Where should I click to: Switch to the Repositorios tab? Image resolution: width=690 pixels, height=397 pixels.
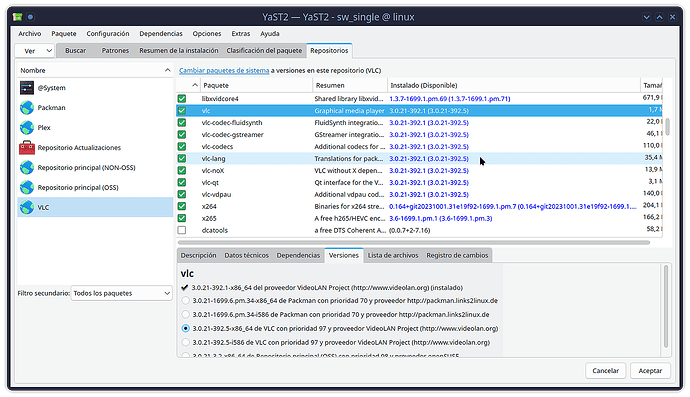pos(329,51)
